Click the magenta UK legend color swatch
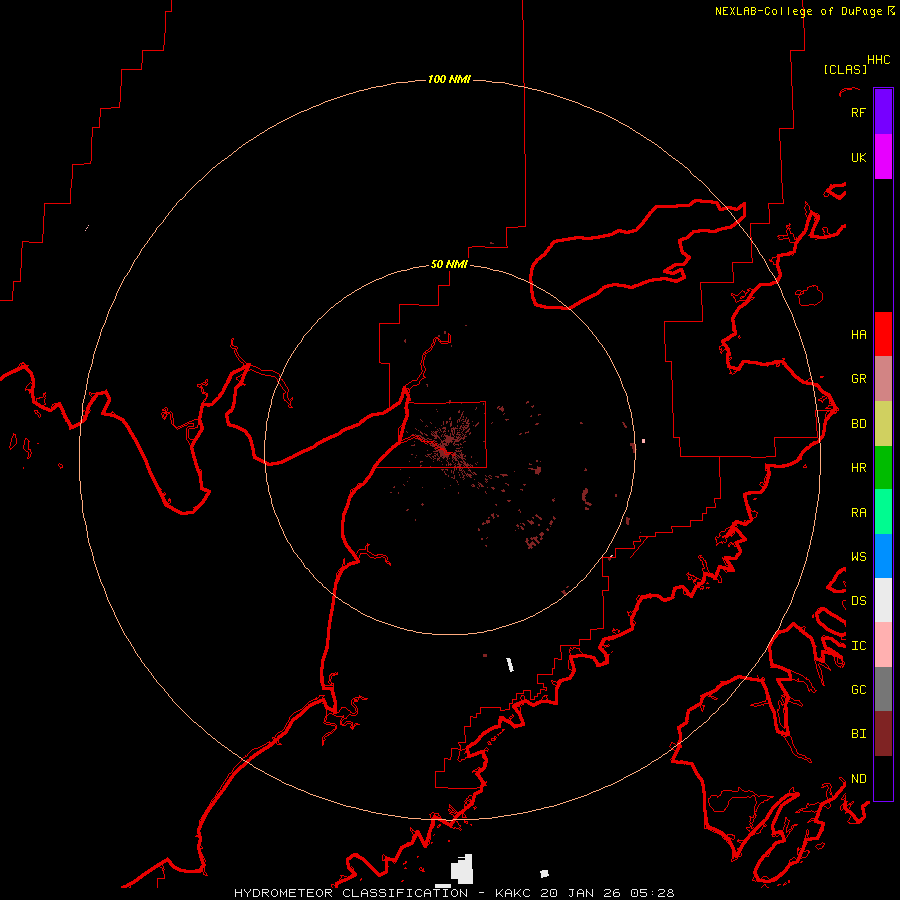This screenshot has width=900, height=900. point(883,157)
